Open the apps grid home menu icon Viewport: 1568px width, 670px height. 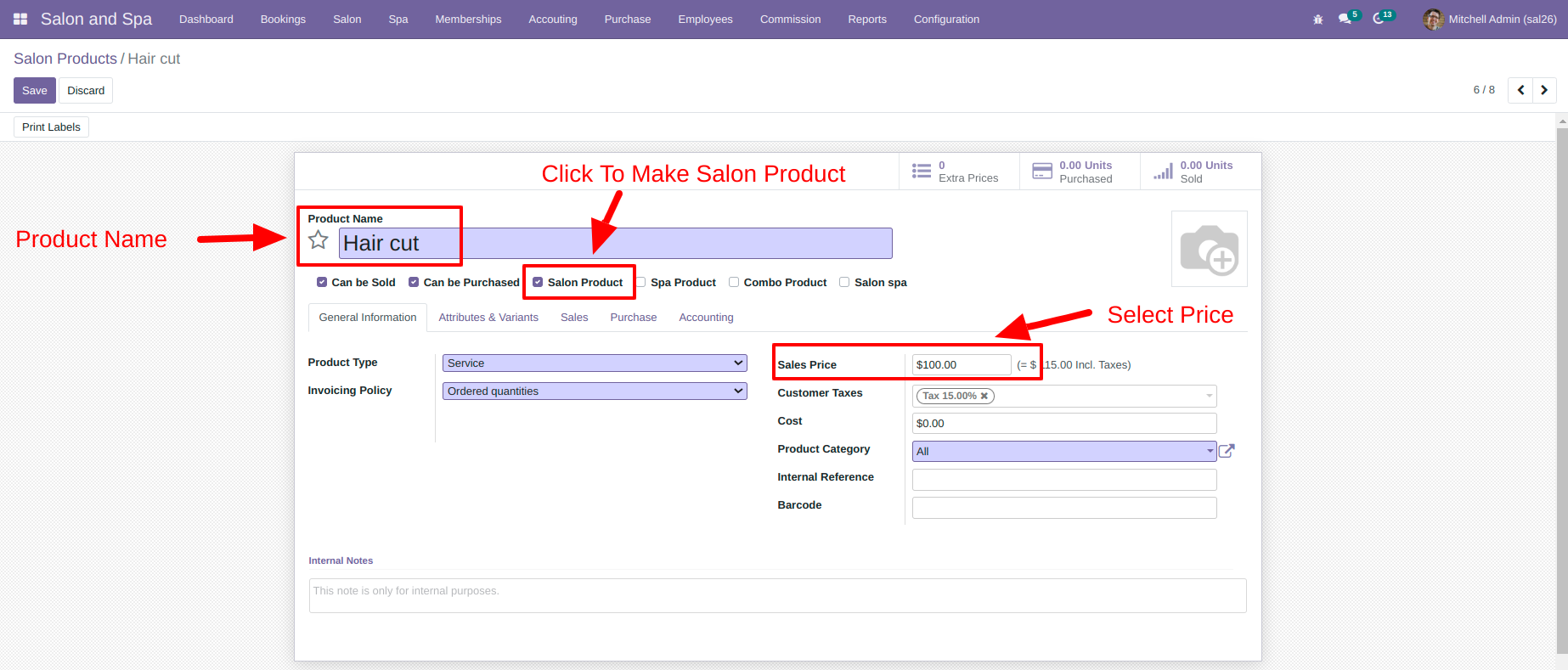20,19
